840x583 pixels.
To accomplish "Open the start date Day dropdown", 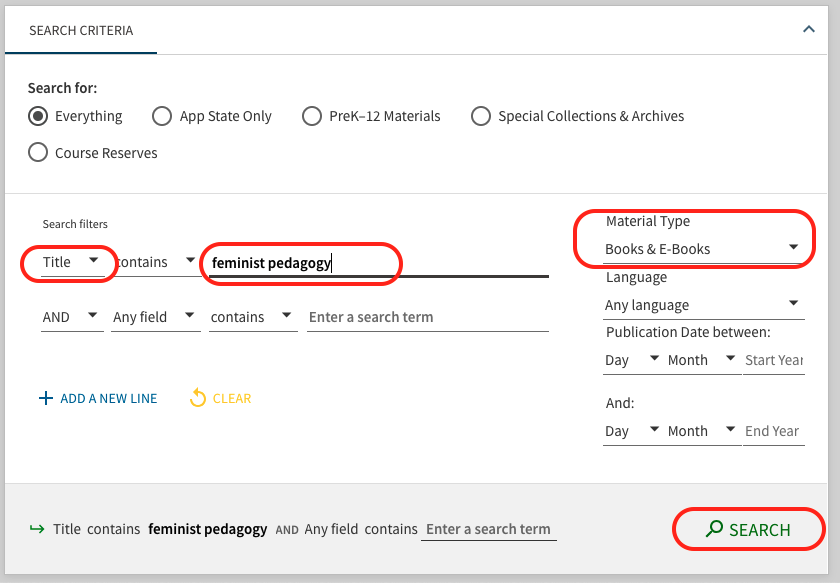I will (x=631, y=360).
